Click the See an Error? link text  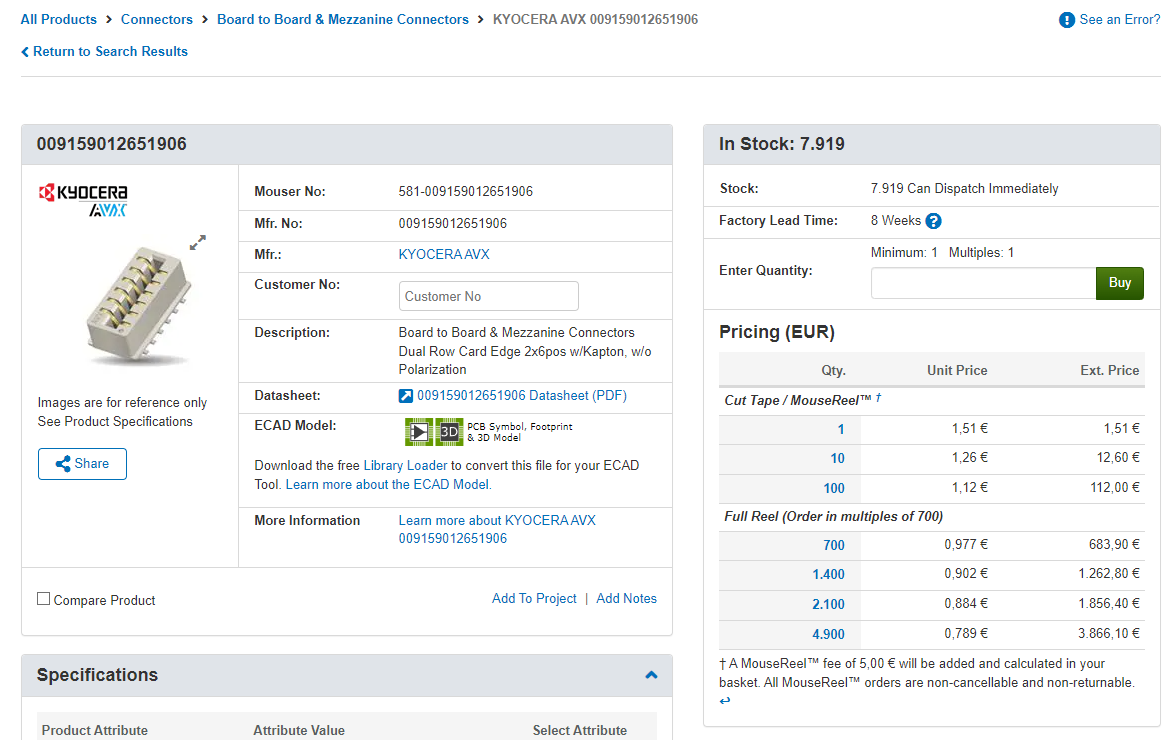pyautogui.click(x=1120, y=19)
